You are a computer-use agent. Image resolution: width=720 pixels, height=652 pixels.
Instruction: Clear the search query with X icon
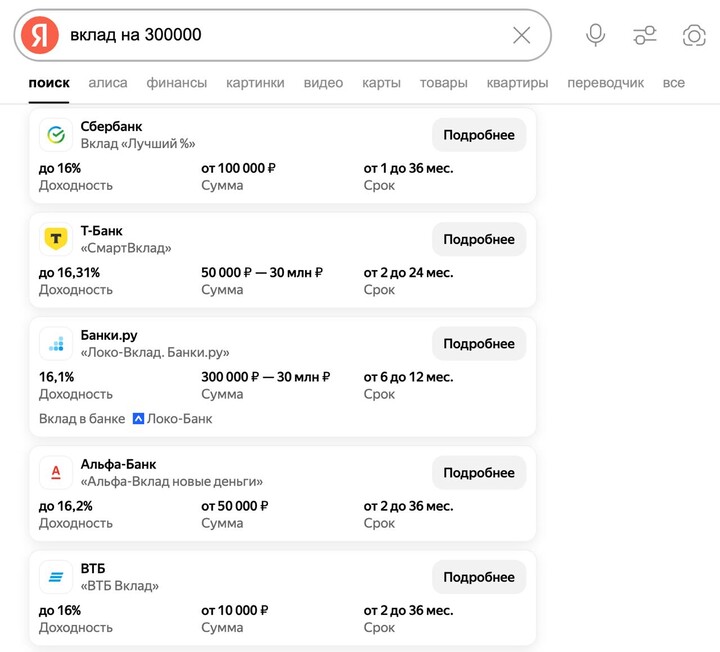(x=521, y=35)
